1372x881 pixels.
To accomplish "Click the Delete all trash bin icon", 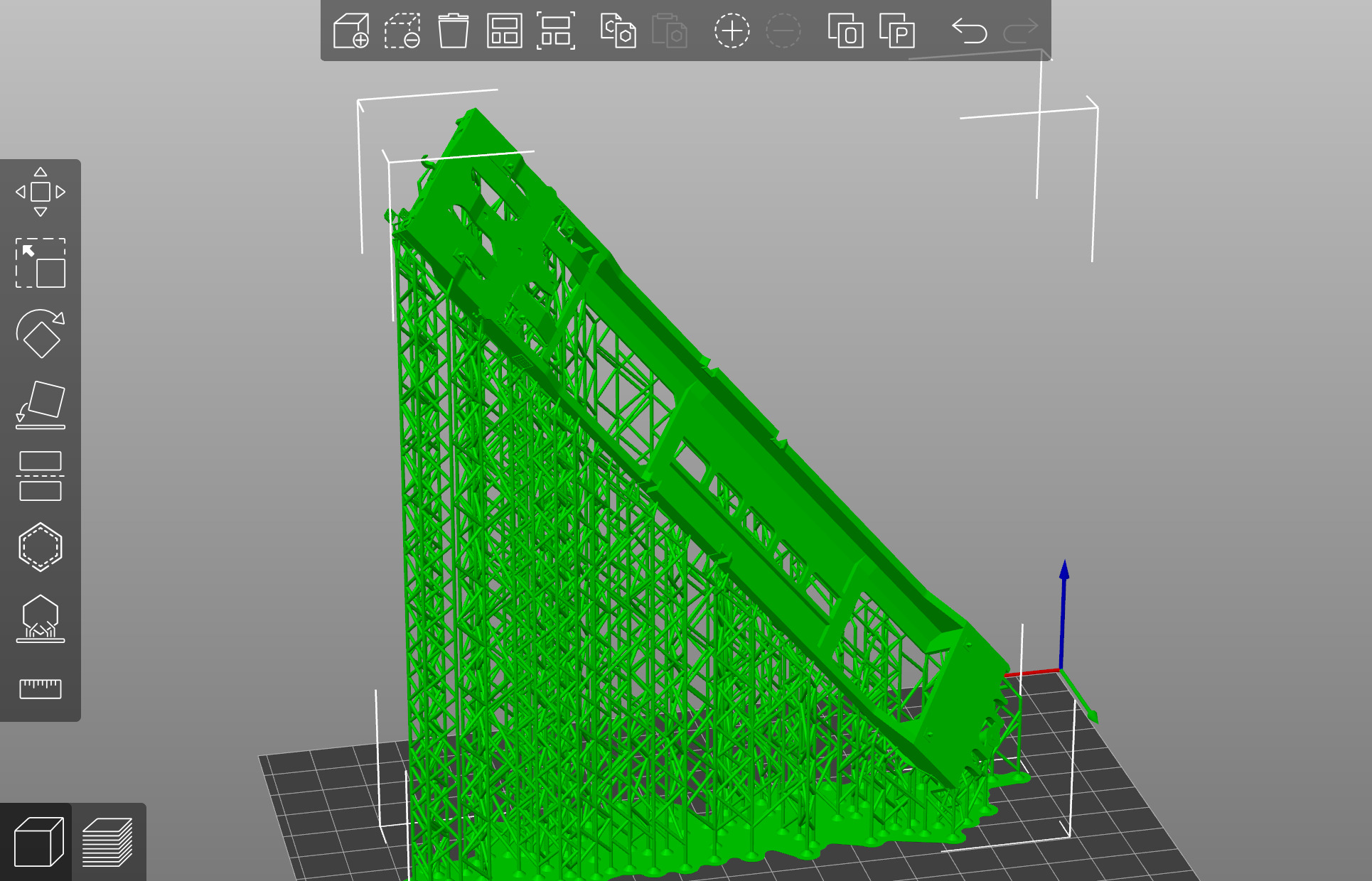I will 454,31.
